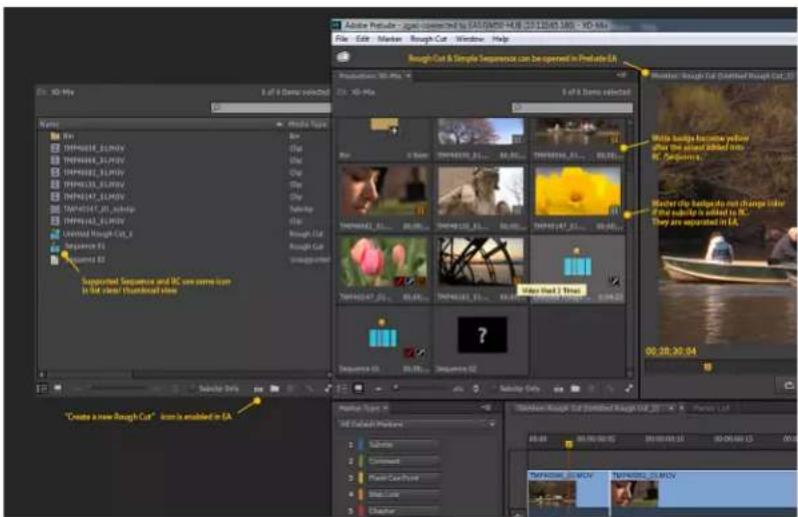Click the search field in the left list panel
Viewport: 798px width, 517px height.
point(271,107)
